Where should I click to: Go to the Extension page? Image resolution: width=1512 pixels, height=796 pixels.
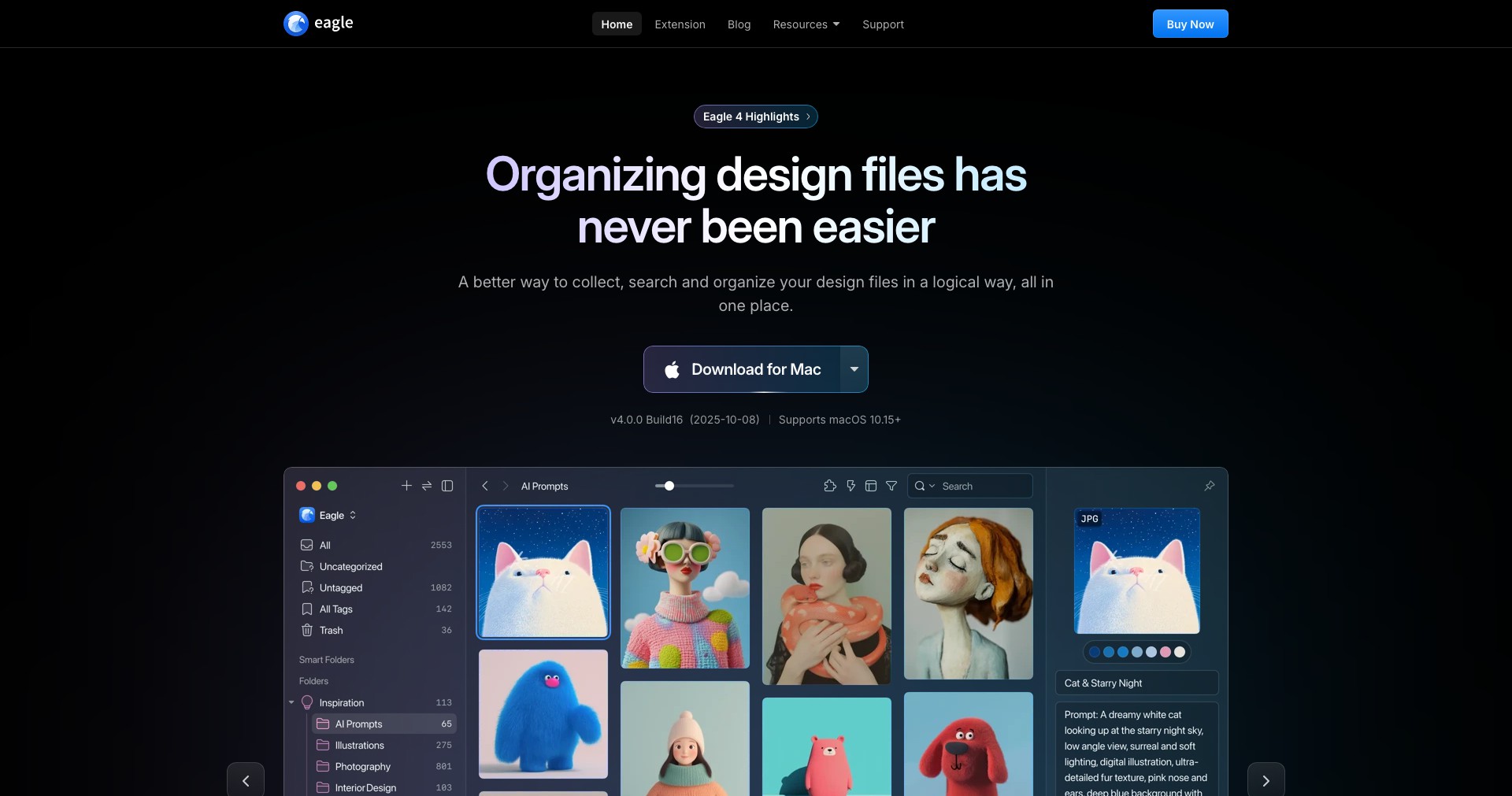(680, 24)
